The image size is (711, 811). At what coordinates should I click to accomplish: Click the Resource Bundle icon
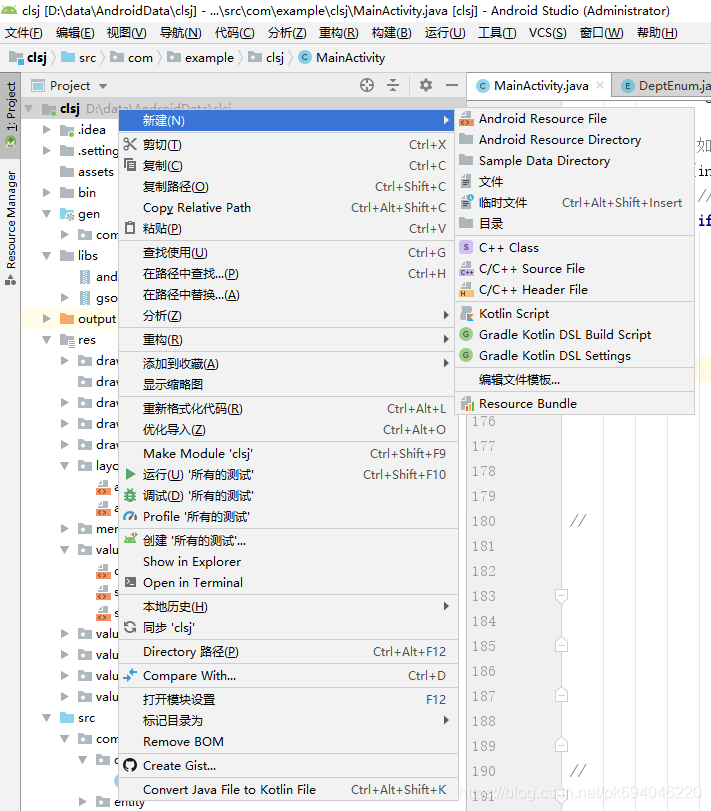click(466, 403)
